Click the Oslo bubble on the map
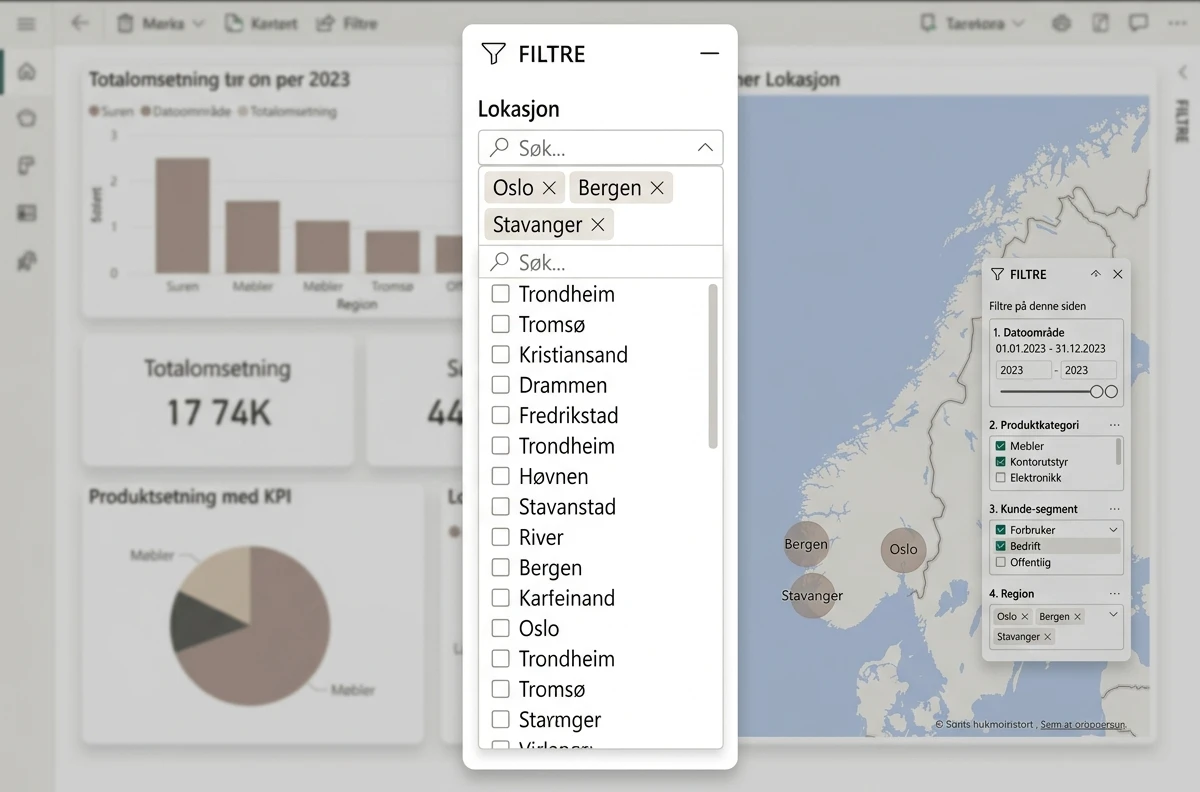This screenshot has height=792, width=1200. (x=903, y=549)
